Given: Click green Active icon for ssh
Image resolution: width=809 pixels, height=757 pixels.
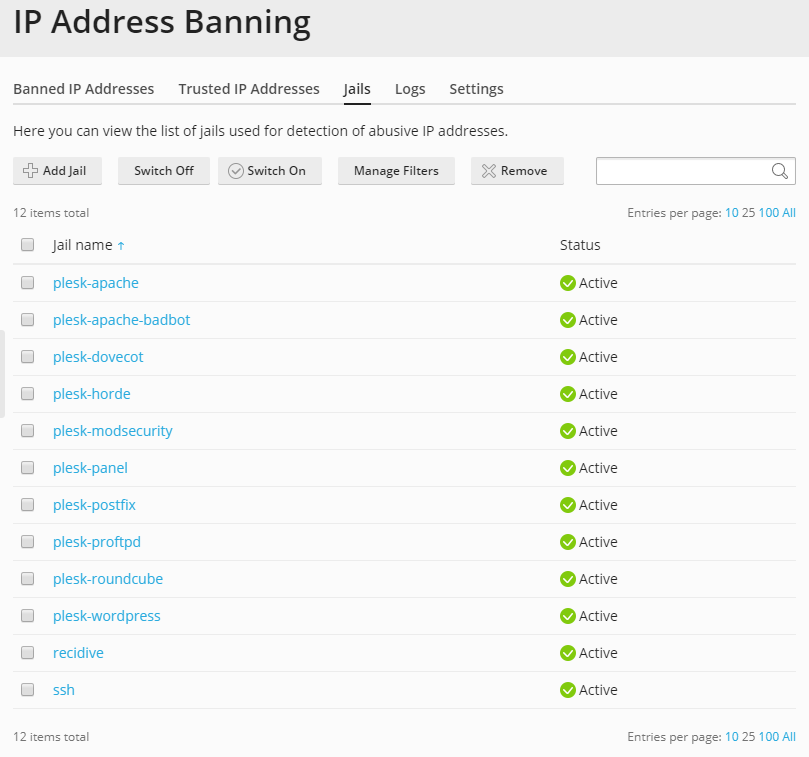Looking at the screenshot, I should pos(568,690).
